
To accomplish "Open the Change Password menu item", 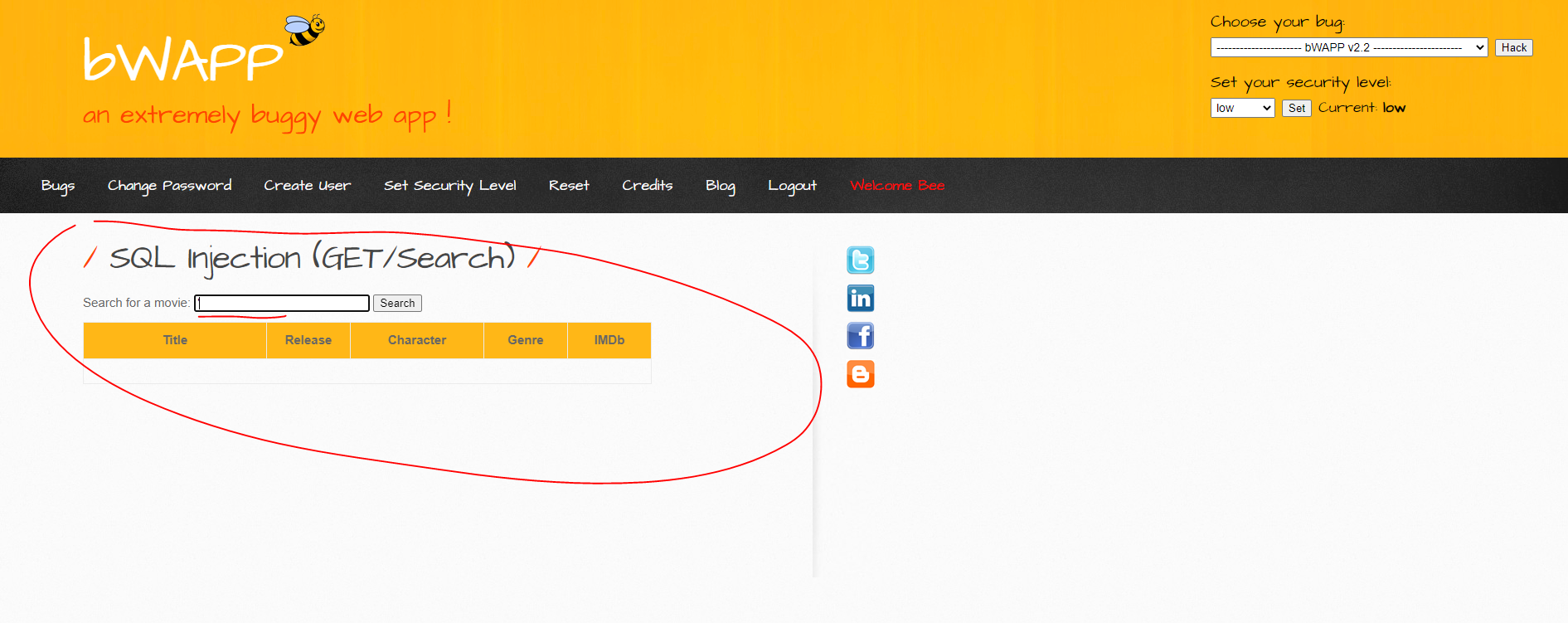I will click(x=169, y=186).
